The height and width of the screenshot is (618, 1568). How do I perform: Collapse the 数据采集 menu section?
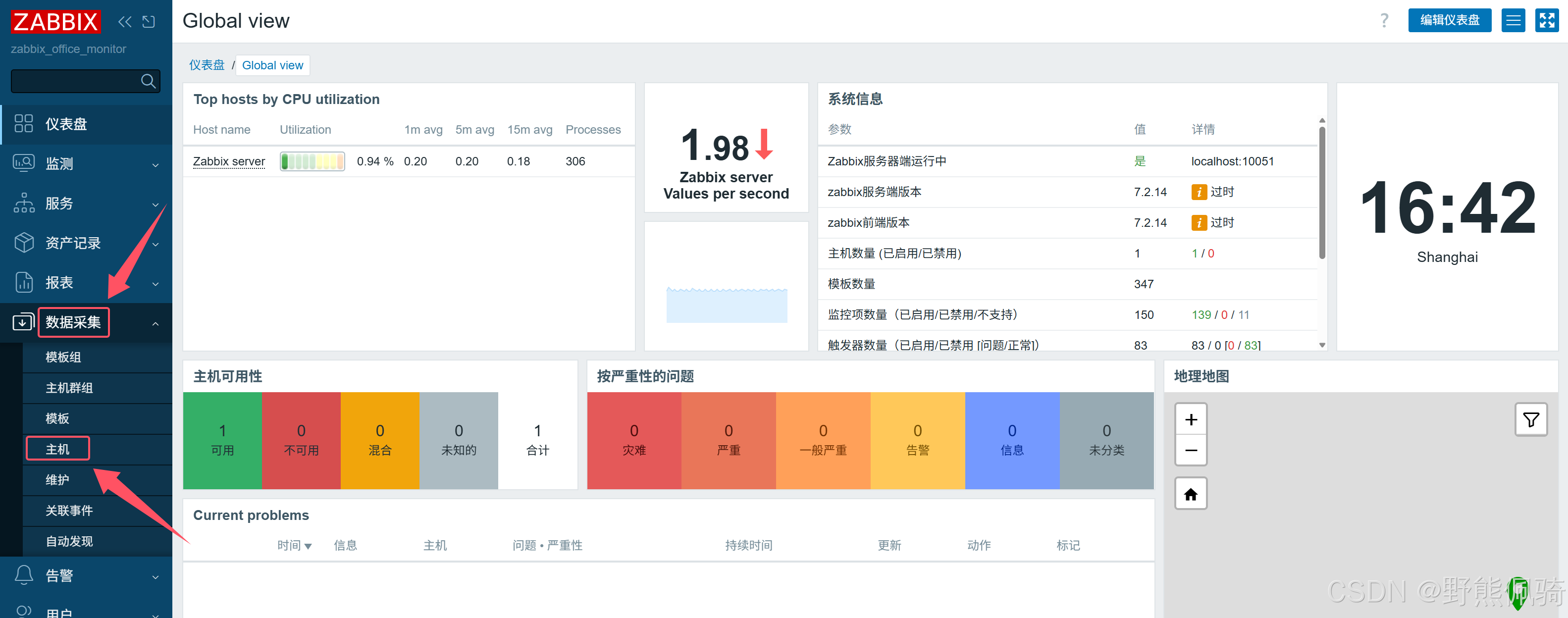click(155, 323)
